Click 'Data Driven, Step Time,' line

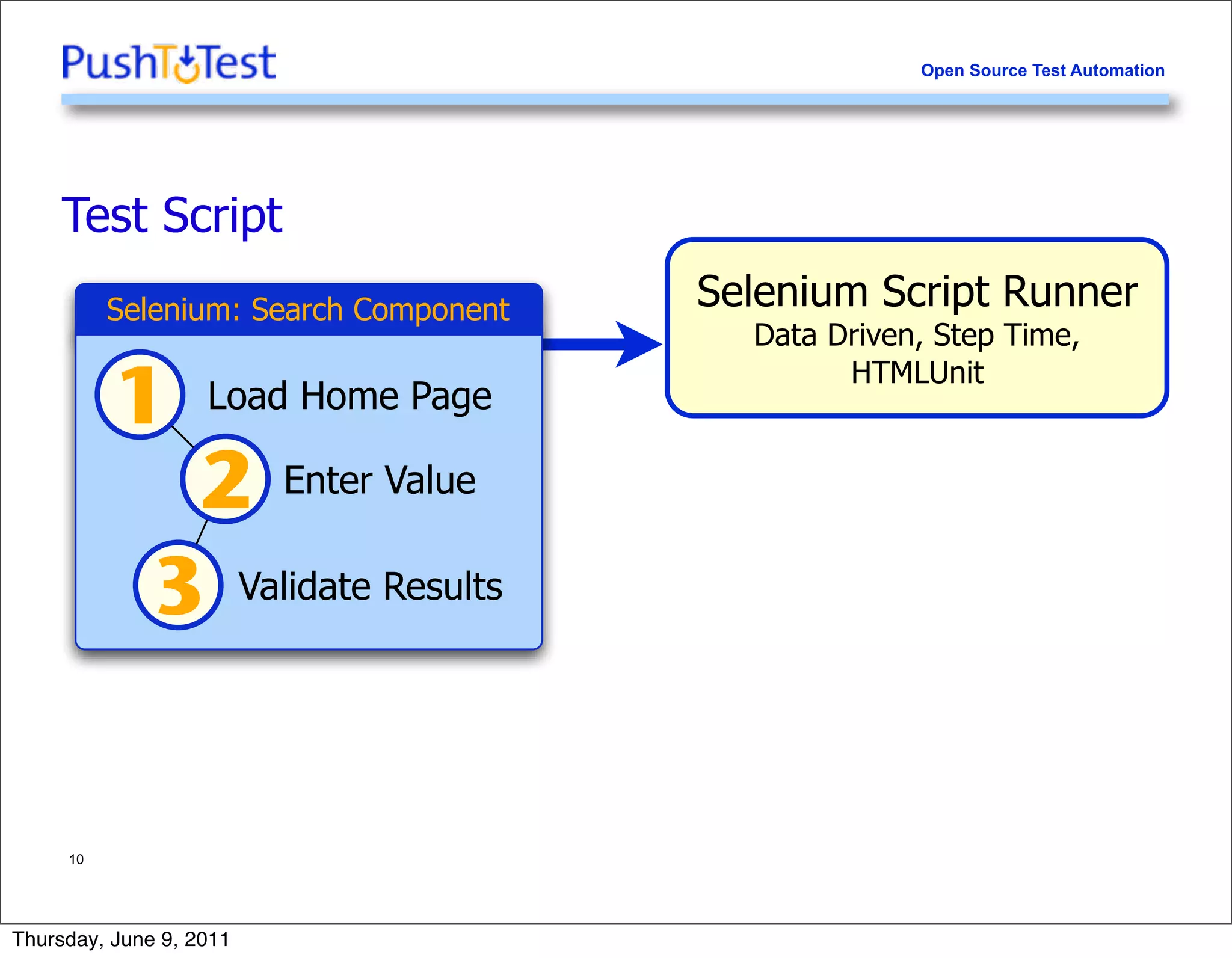tap(917, 336)
